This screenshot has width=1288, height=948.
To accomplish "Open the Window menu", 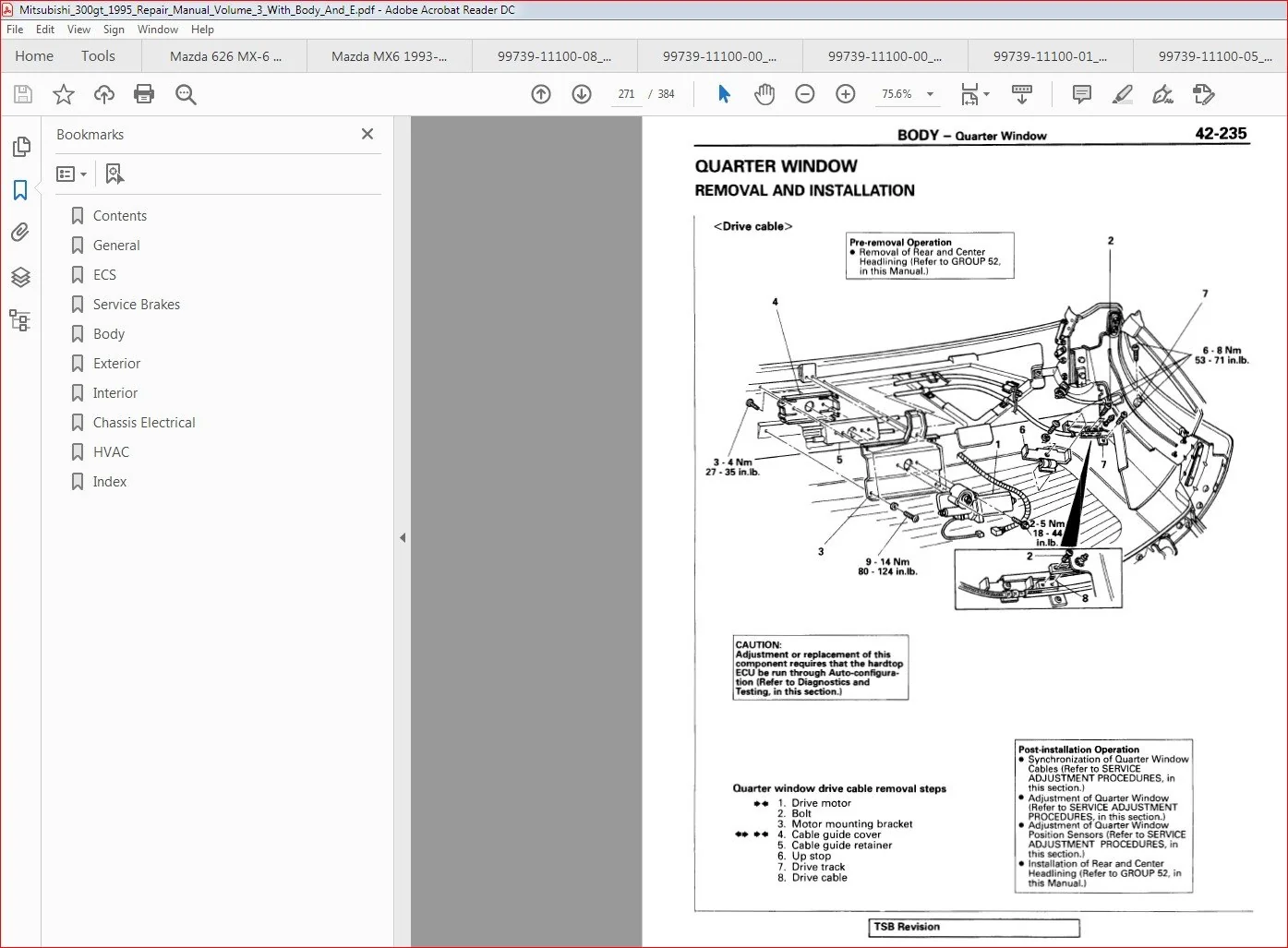I will [x=158, y=30].
